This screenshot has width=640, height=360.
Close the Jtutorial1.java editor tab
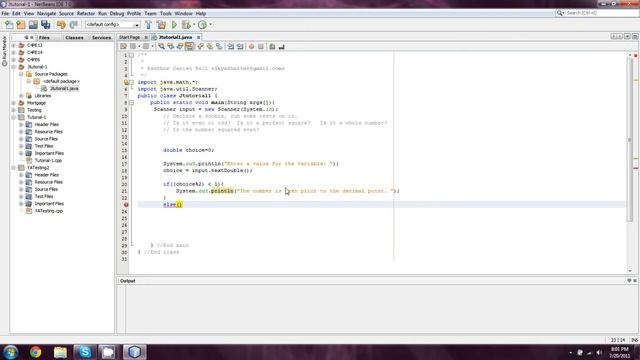(198, 38)
